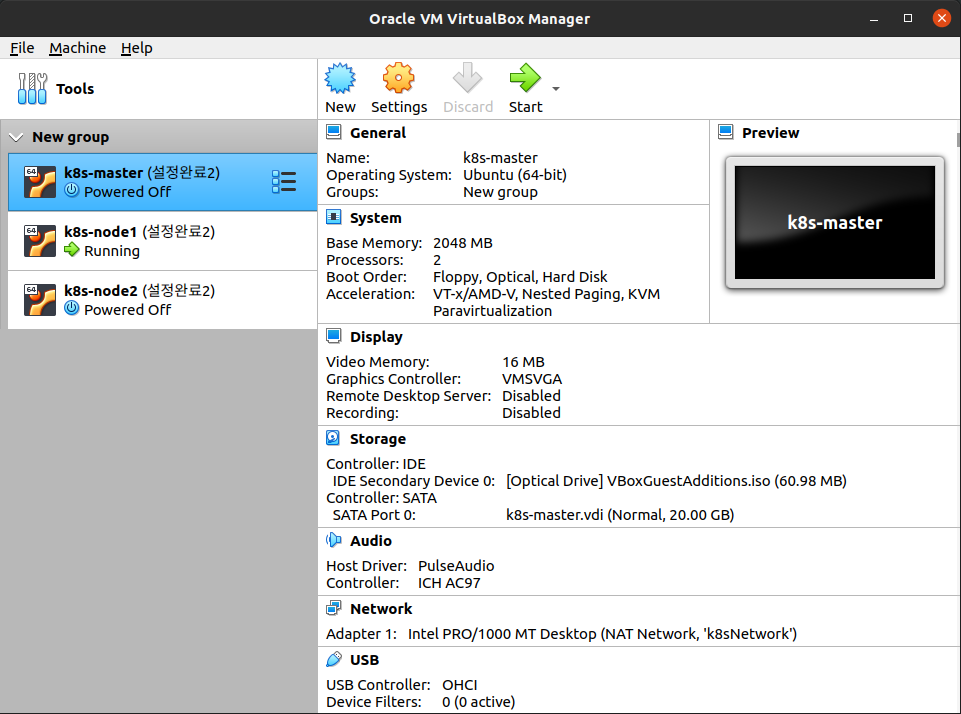Open the Audio settings heading link

point(371,541)
